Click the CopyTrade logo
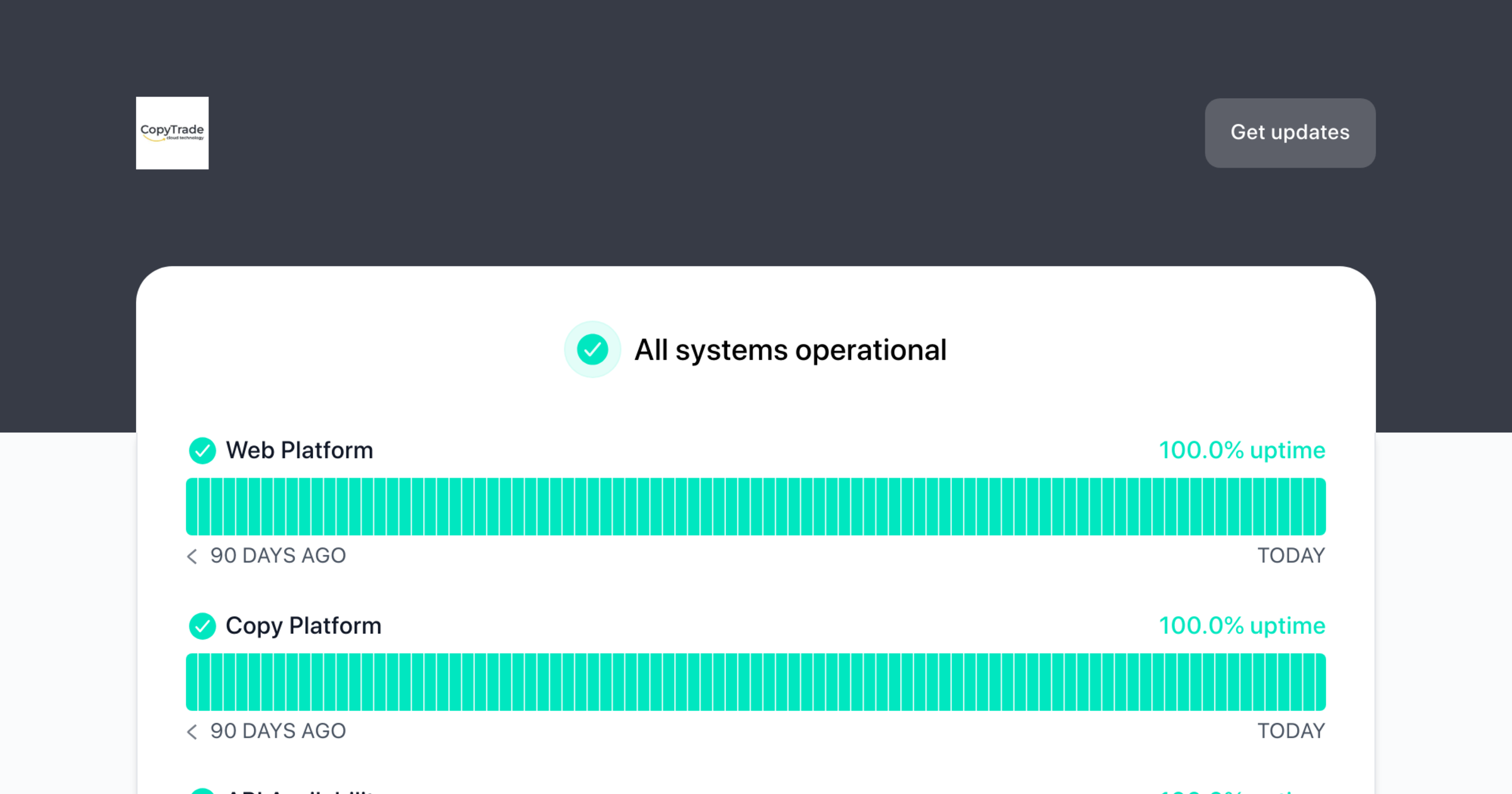The height and width of the screenshot is (794, 1512). tap(172, 133)
